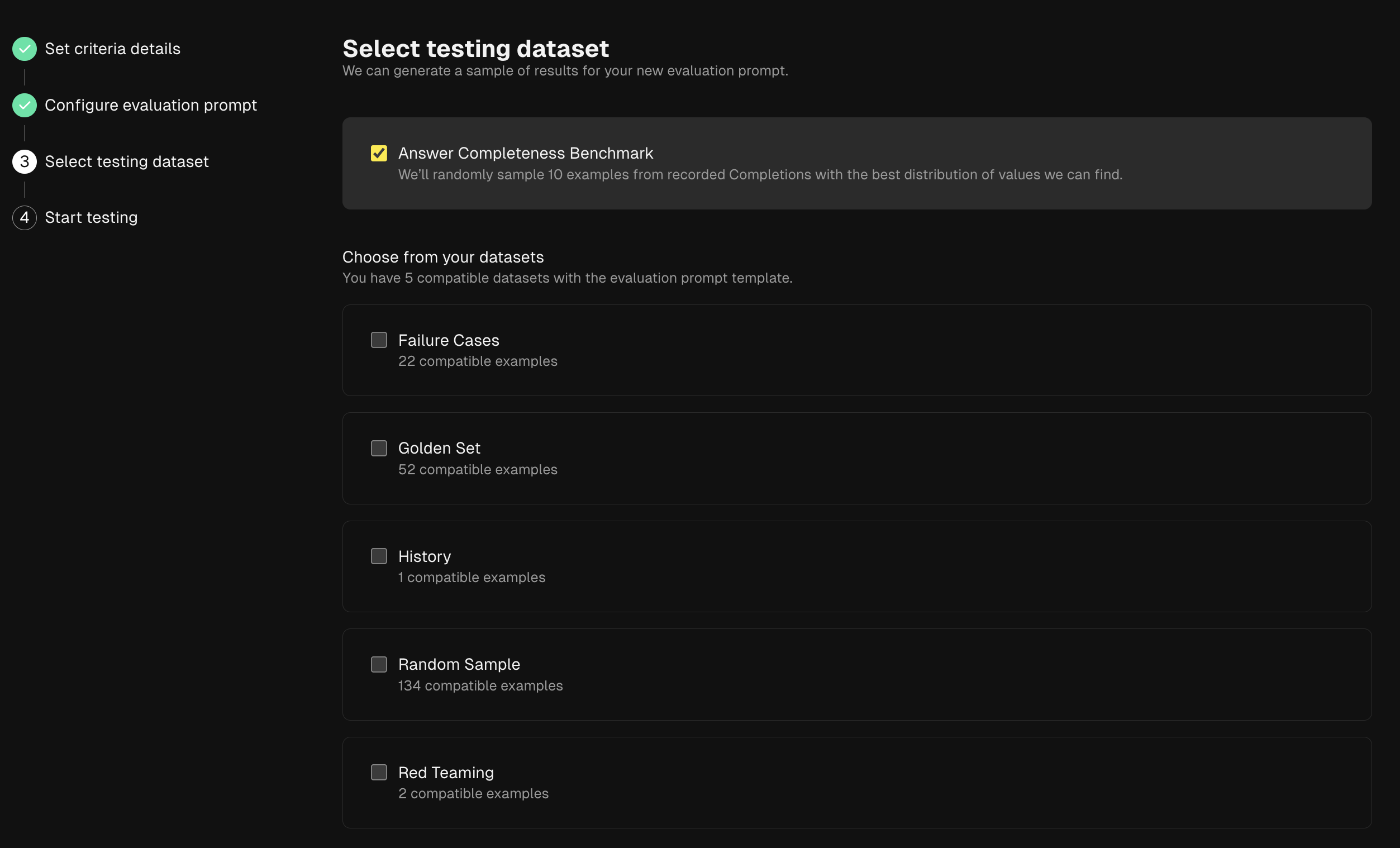Click the green checkmark beside Configure evaluation prompt

[25, 105]
